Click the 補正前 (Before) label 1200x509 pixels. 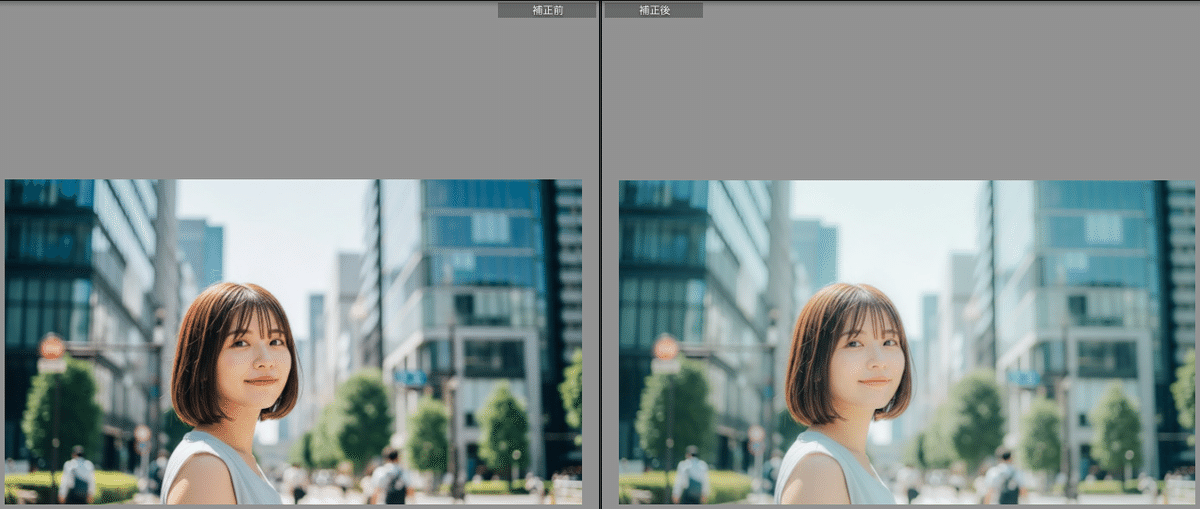click(x=546, y=10)
